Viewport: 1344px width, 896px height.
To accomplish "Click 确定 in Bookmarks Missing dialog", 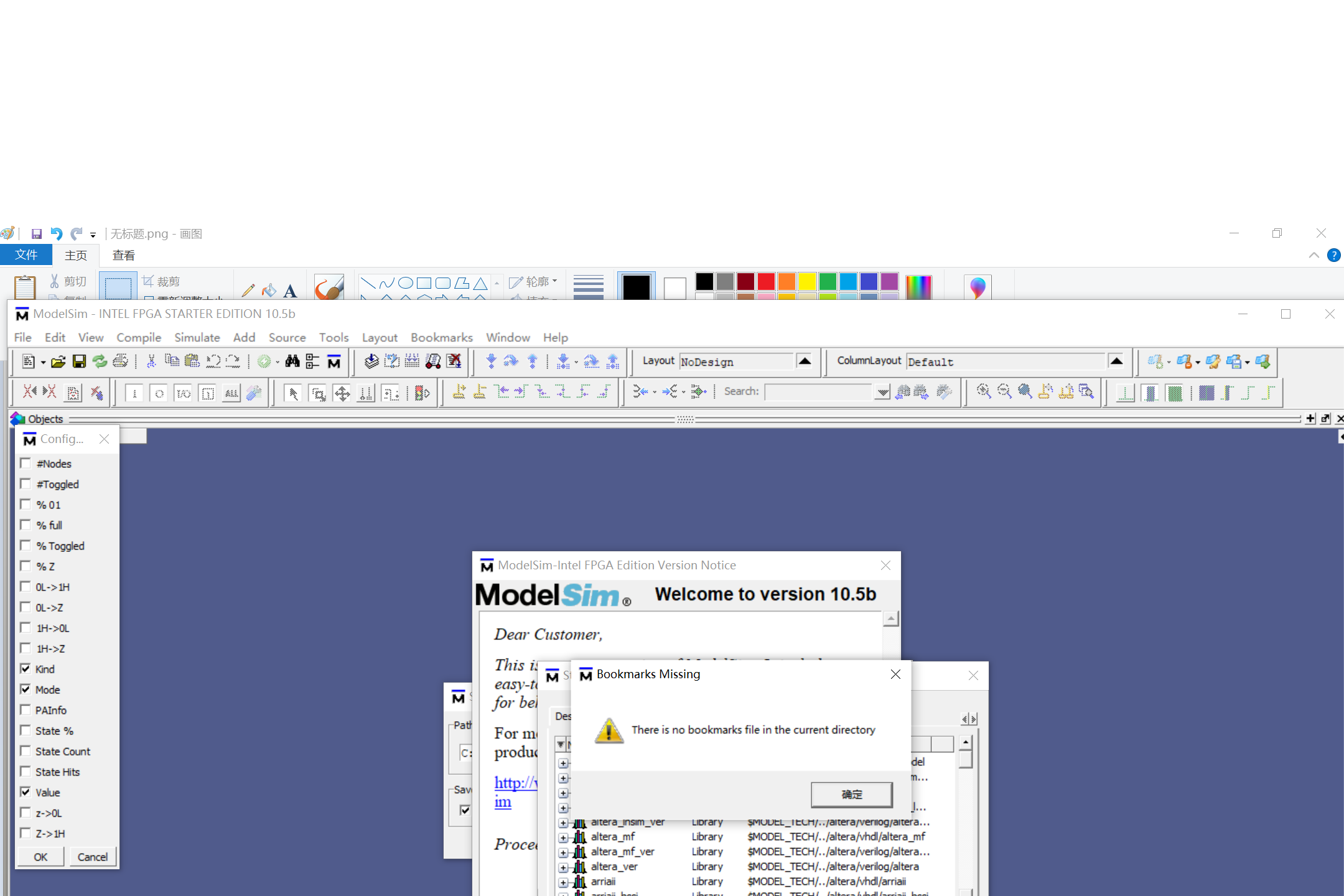I will point(851,795).
